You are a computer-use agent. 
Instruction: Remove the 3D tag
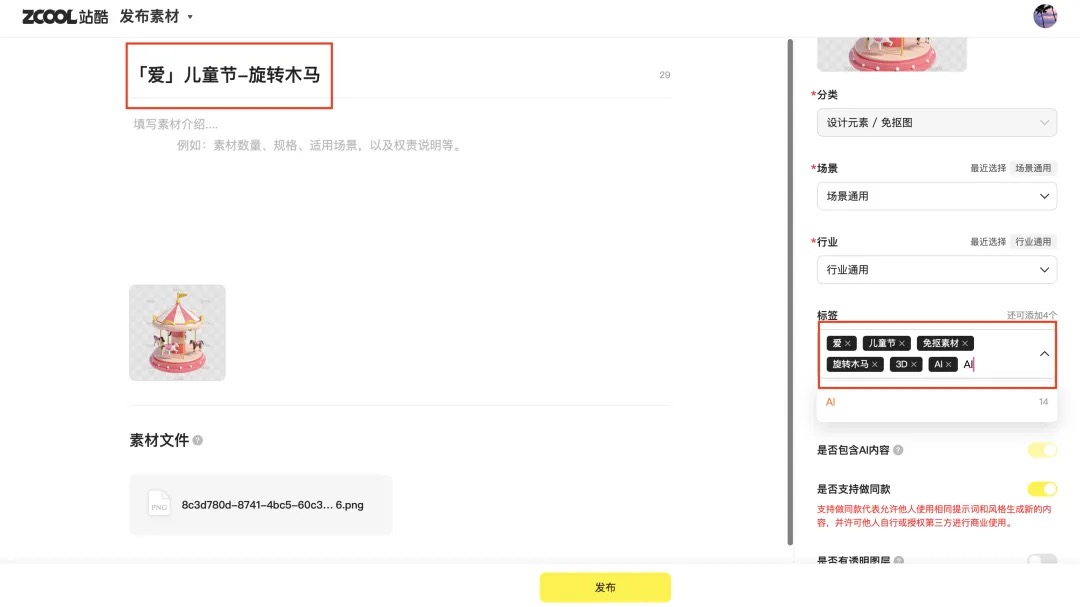coord(913,364)
